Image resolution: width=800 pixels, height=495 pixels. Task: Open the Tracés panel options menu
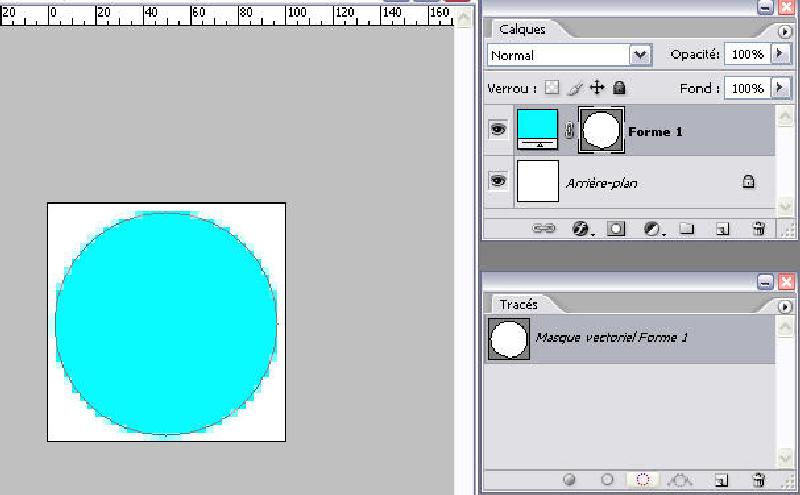(785, 307)
